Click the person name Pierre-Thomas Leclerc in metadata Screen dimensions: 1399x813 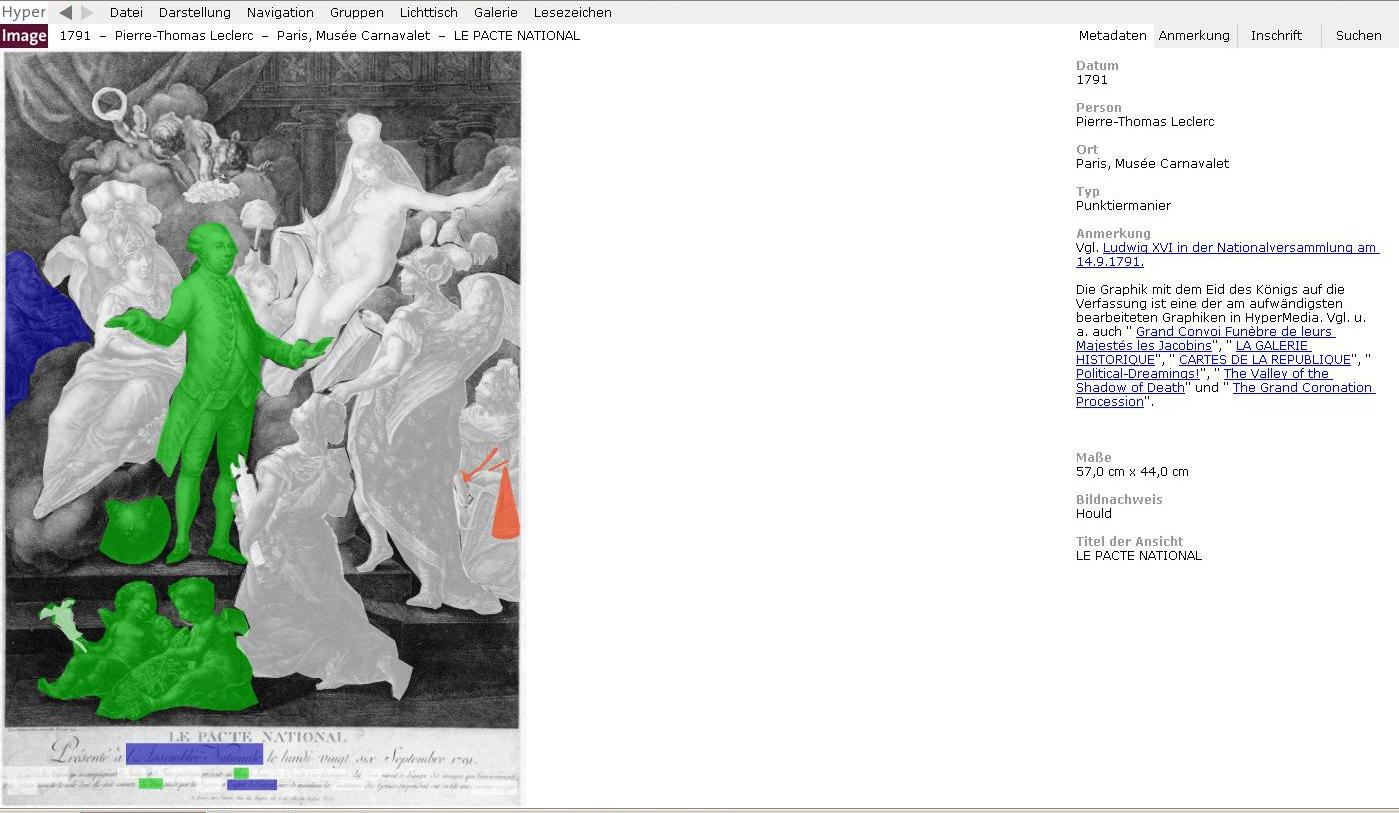tap(1145, 121)
